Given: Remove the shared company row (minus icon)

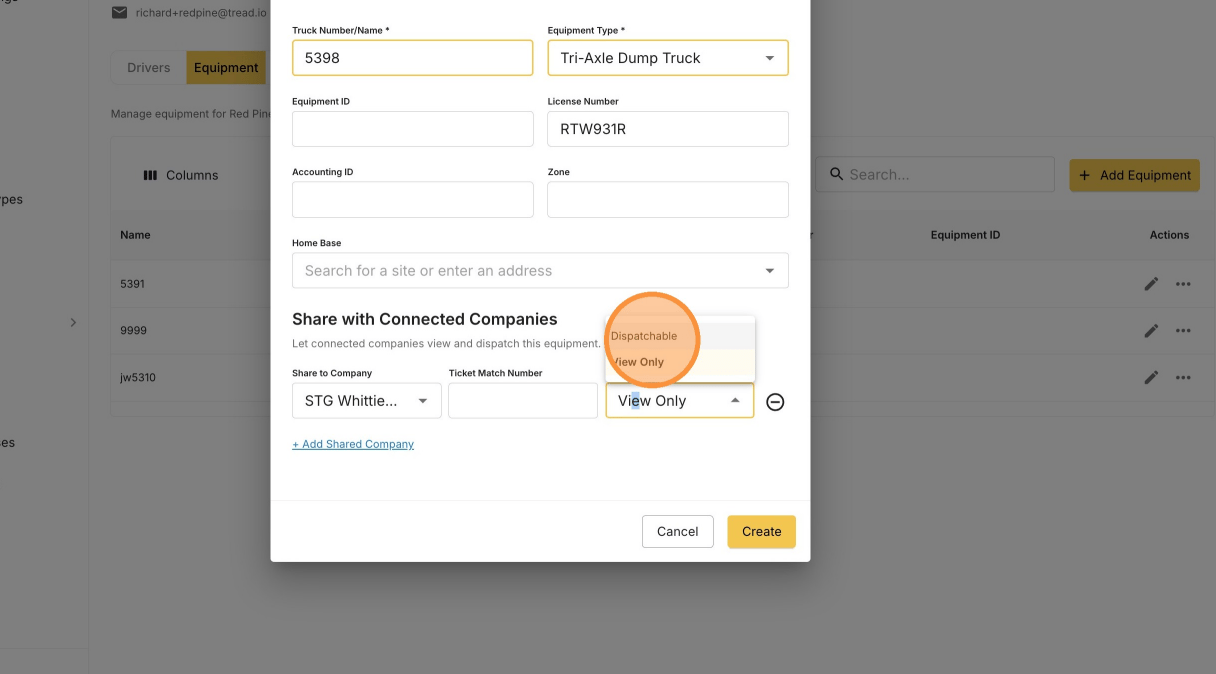Looking at the screenshot, I should [x=775, y=402].
